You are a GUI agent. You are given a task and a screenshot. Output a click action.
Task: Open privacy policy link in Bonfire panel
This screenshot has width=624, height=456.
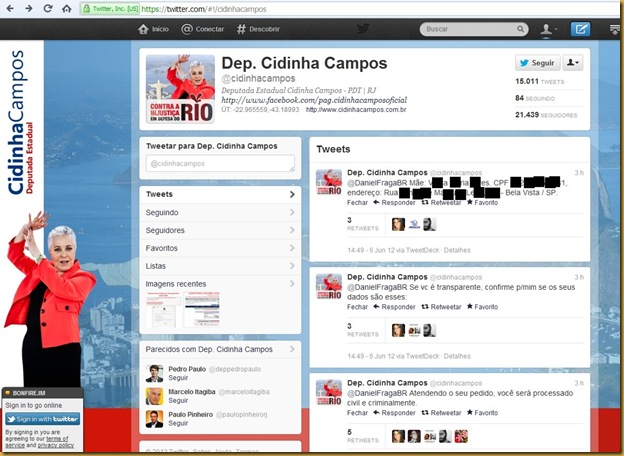click(56, 445)
